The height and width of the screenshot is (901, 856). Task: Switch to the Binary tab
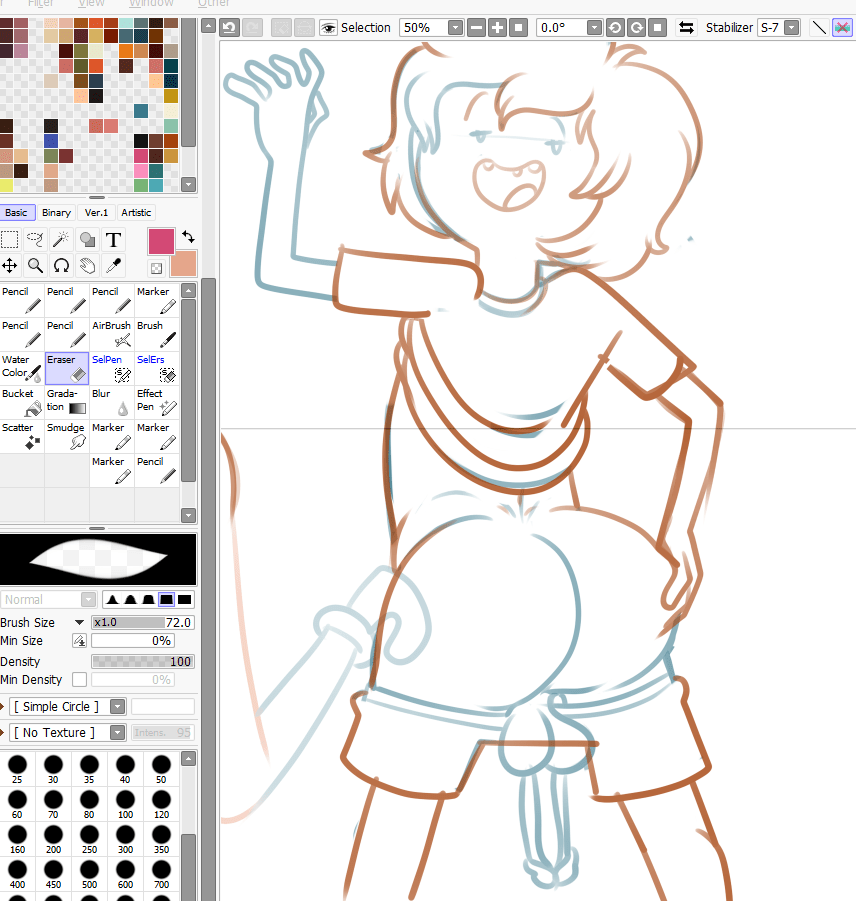pos(56,212)
